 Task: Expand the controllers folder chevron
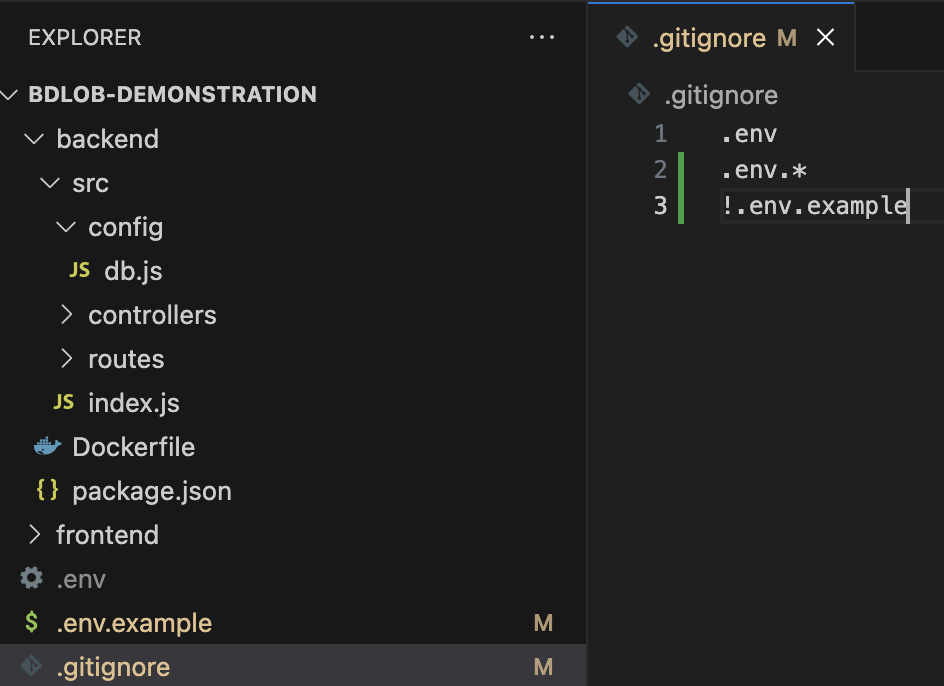[66, 314]
